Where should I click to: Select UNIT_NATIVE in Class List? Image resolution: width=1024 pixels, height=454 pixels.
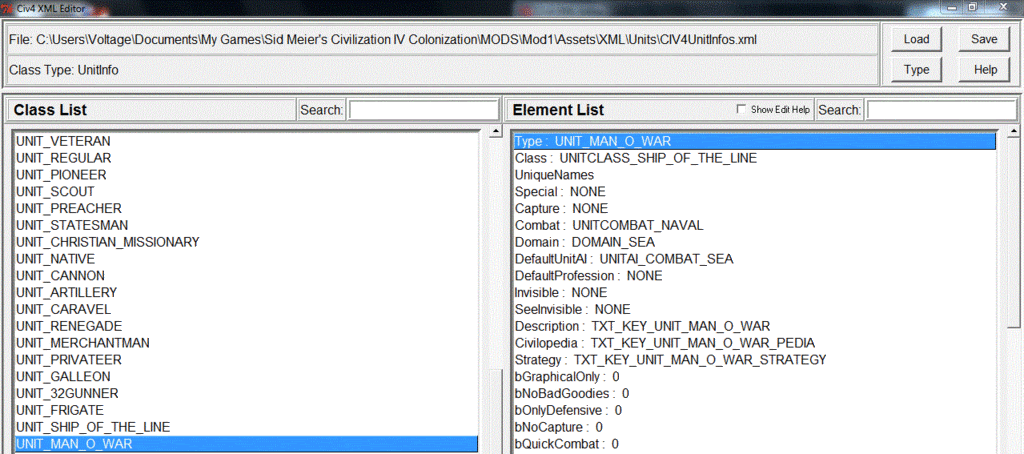246,259
